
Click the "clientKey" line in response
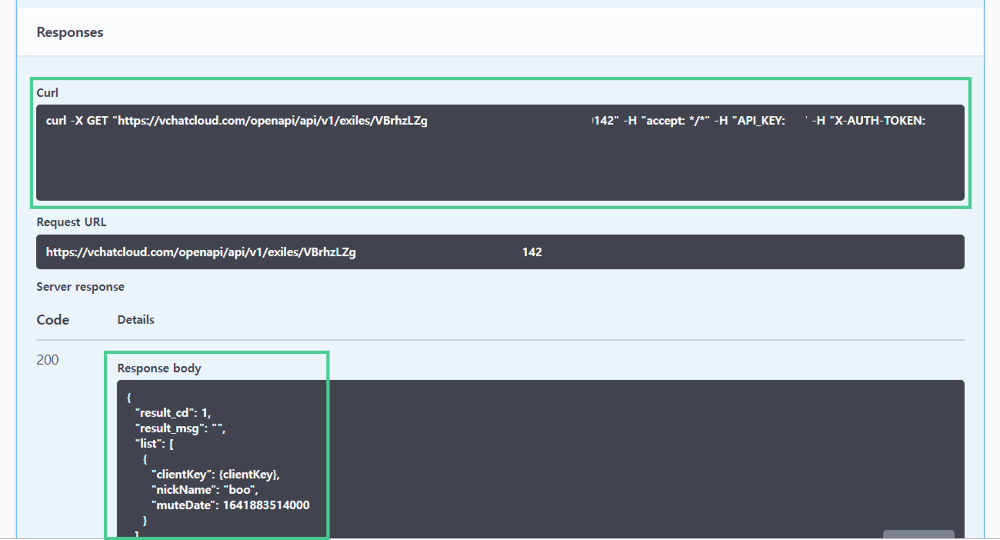[222, 474]
